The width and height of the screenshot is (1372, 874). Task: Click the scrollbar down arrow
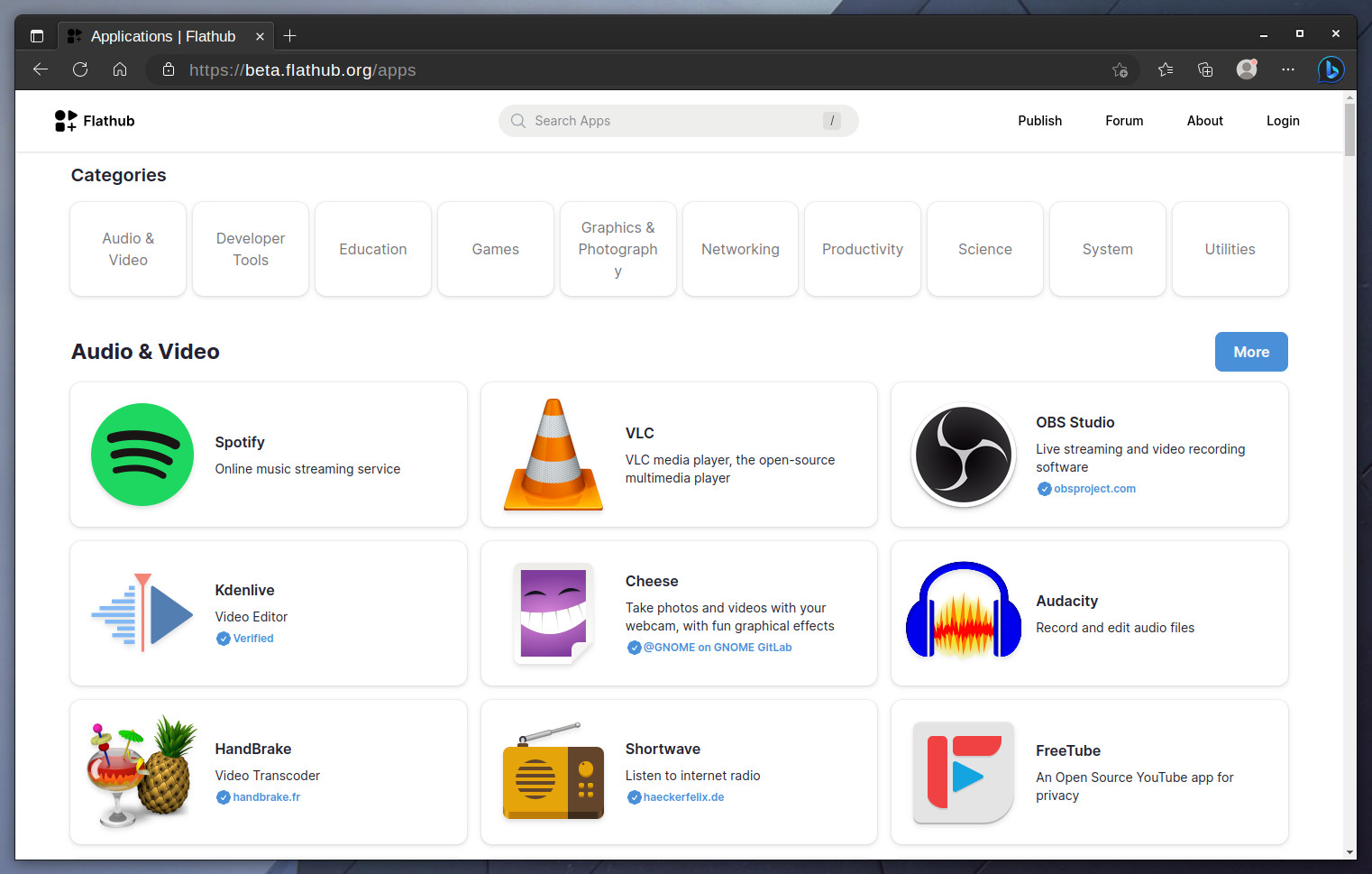tap(1349, 851)
